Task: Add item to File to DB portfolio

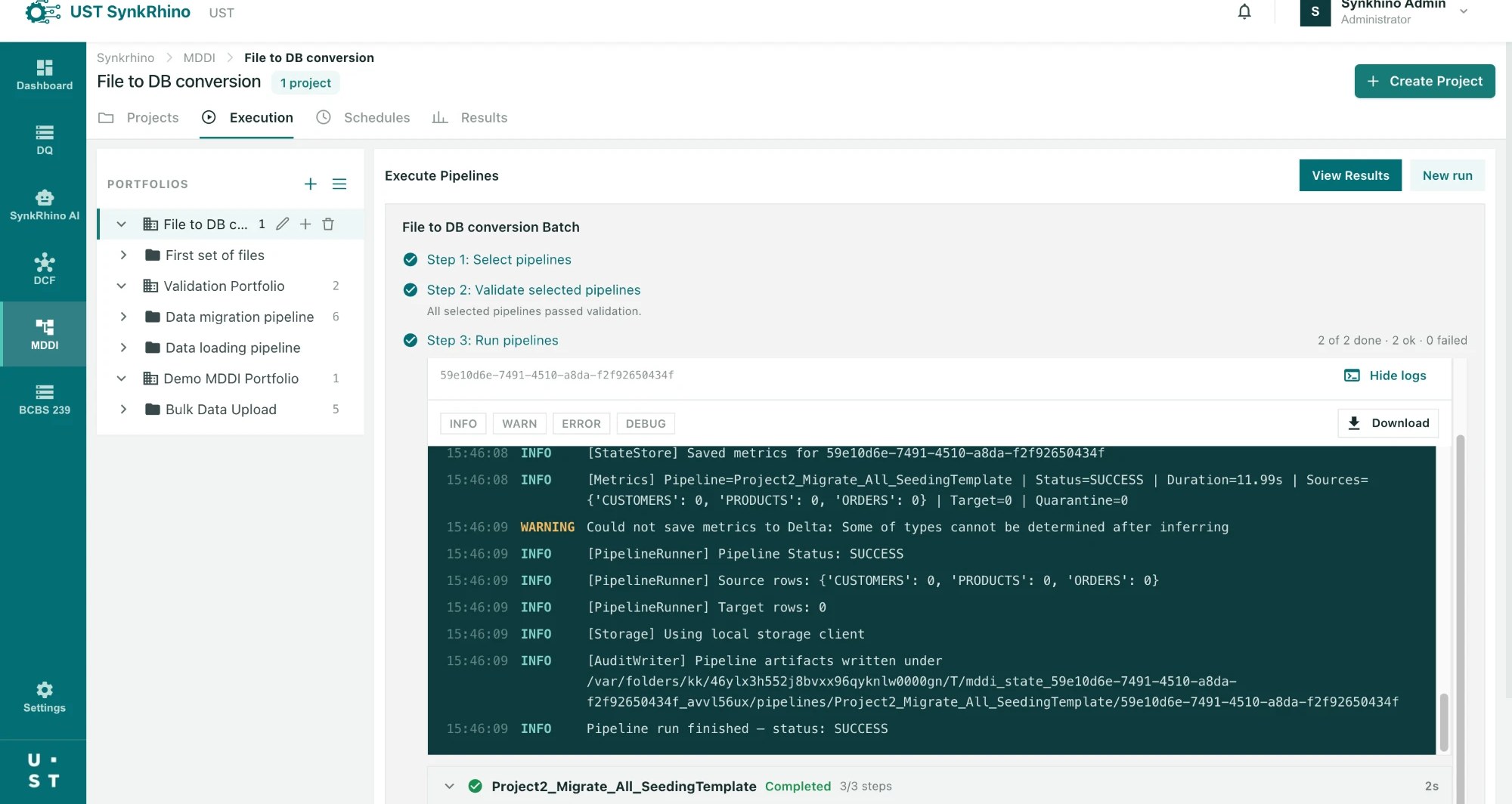Action: coord(305,224)
